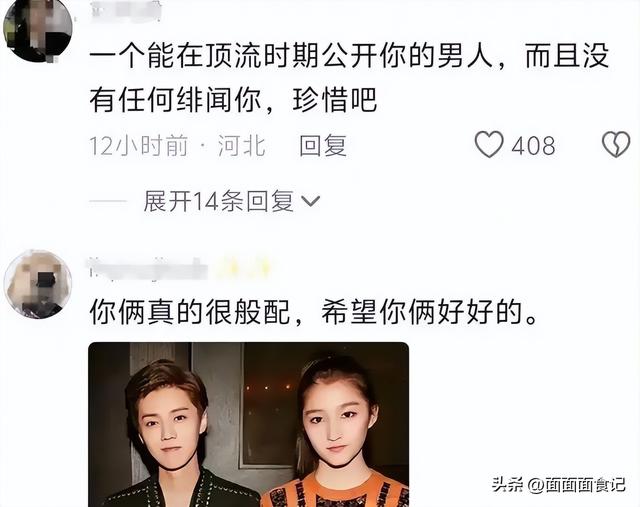Open the attached couple photo
Screen dimensions: 640x507
[249, 425]
